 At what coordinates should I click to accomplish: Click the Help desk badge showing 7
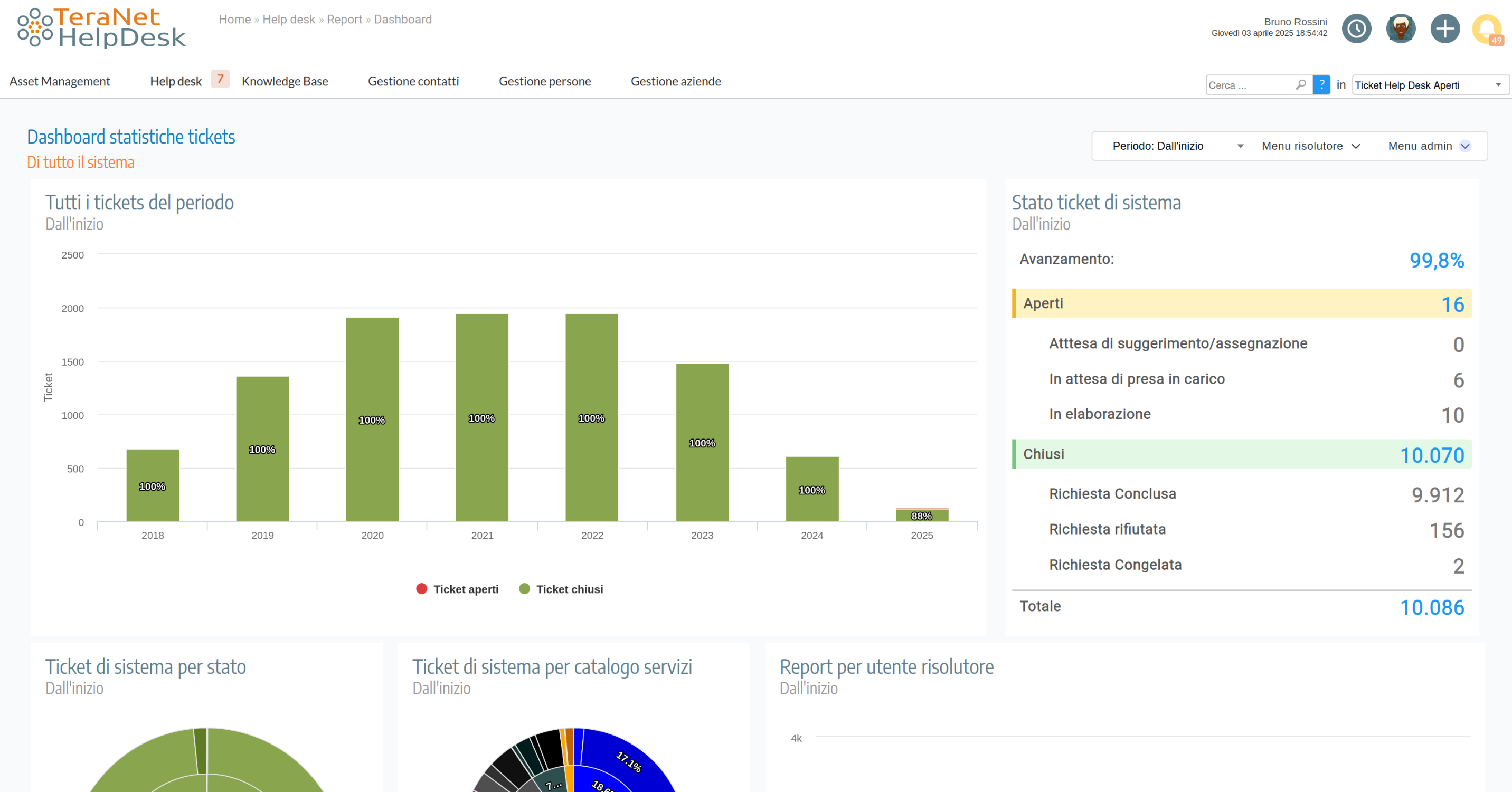coord(220,79)
